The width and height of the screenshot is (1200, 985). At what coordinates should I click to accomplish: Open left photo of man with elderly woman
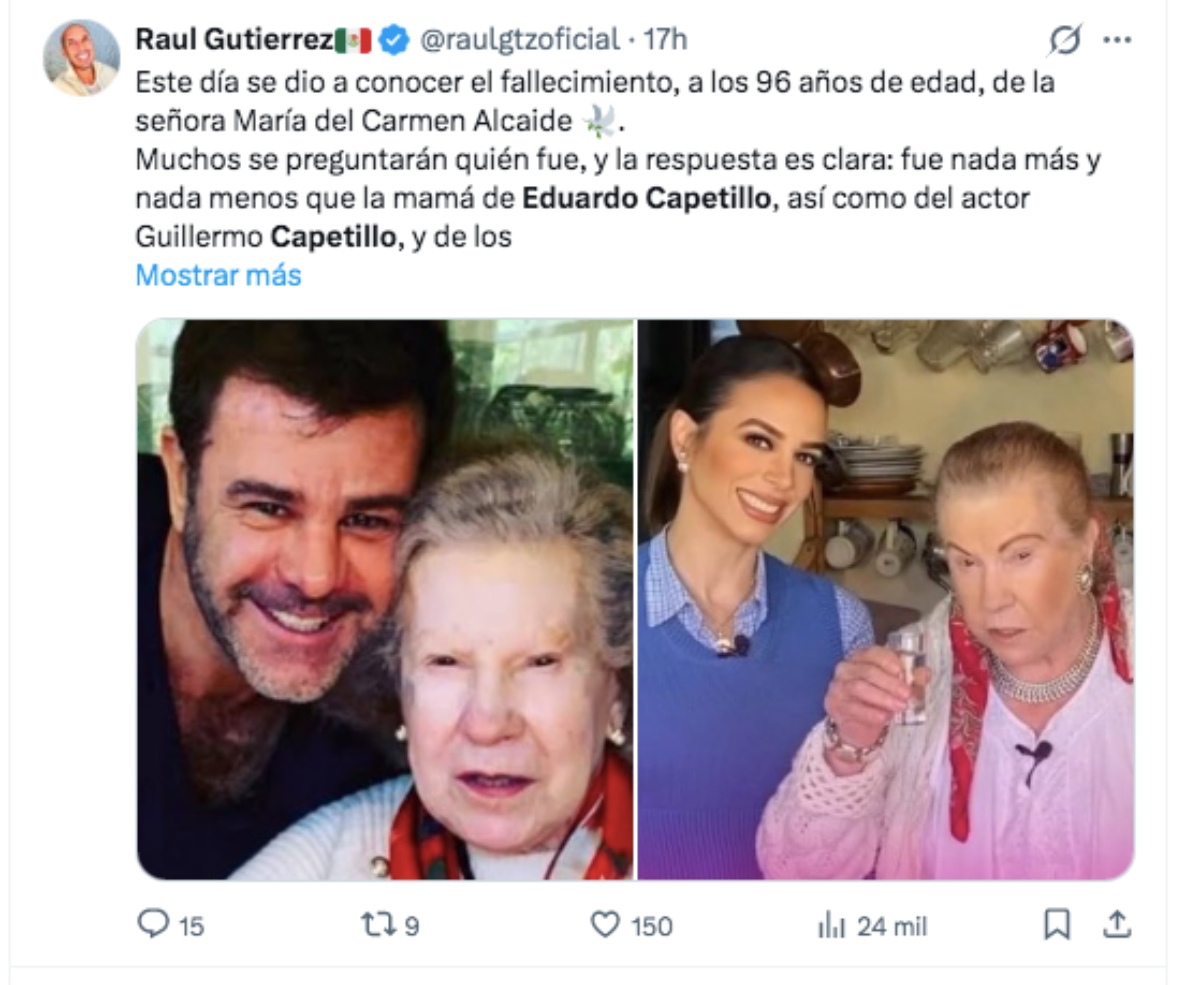[385, 599]
